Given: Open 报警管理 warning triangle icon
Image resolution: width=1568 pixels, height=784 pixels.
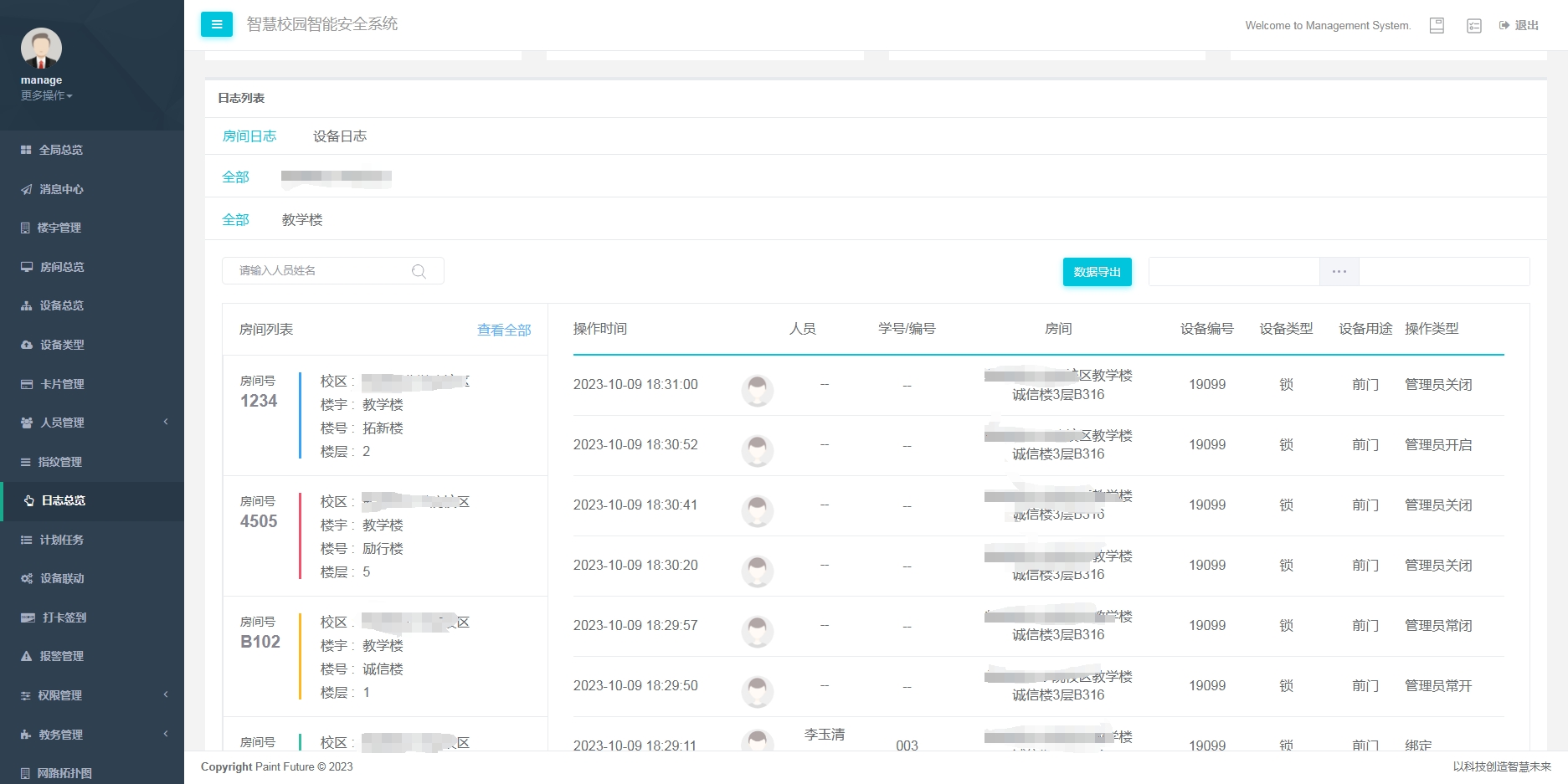Looking at the screenshot, I should [26, 656].
